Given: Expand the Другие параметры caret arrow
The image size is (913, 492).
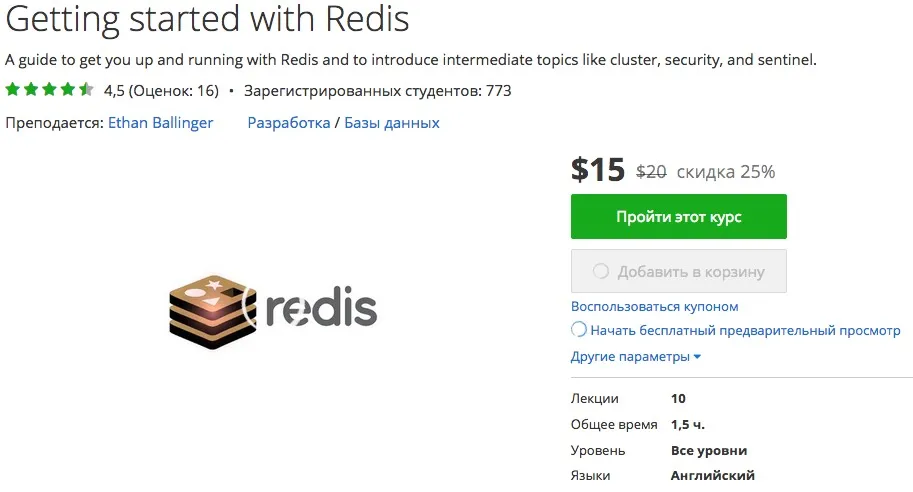Looking at the screenshot, I should 697,357.
